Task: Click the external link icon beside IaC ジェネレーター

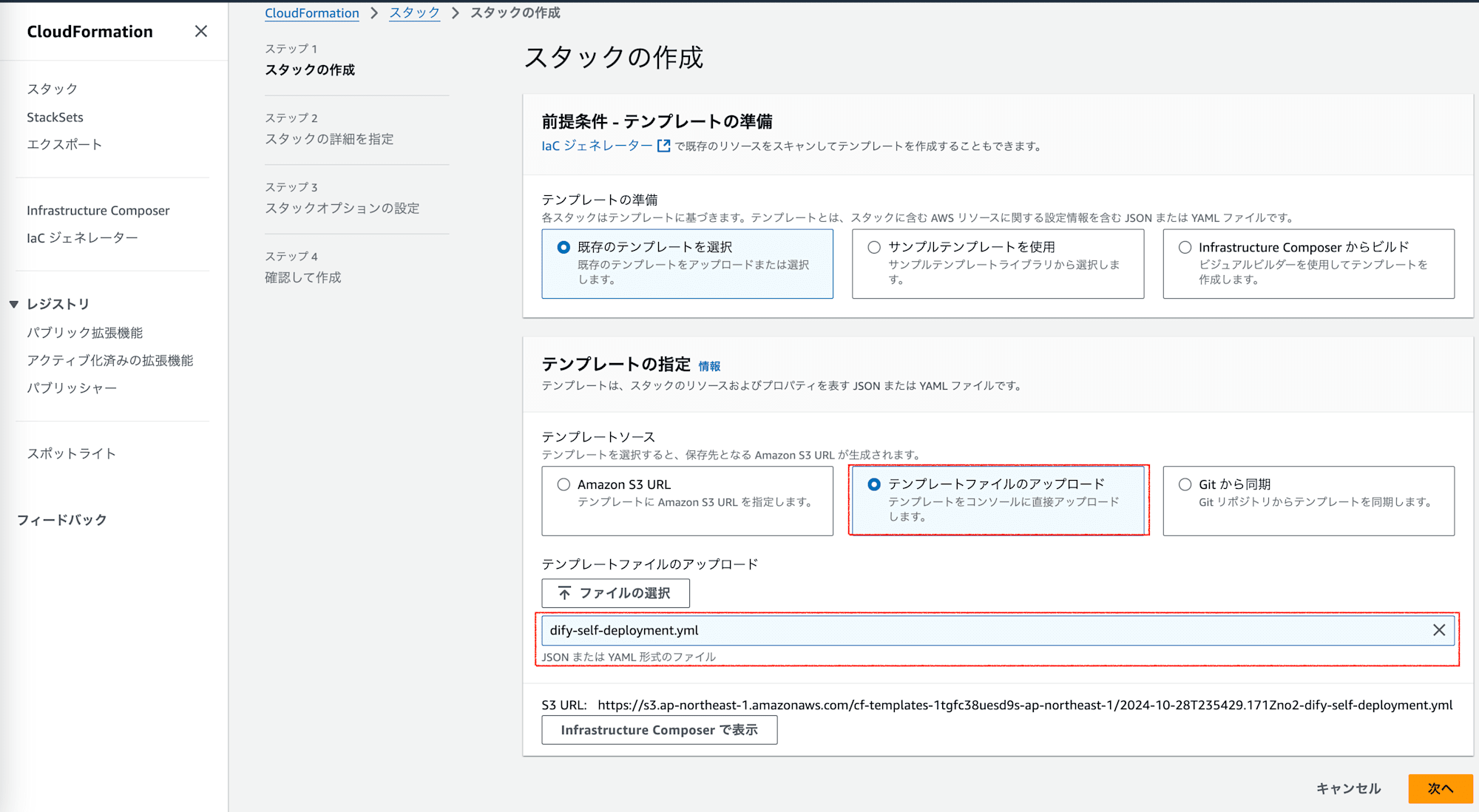Action: [663, 146]
